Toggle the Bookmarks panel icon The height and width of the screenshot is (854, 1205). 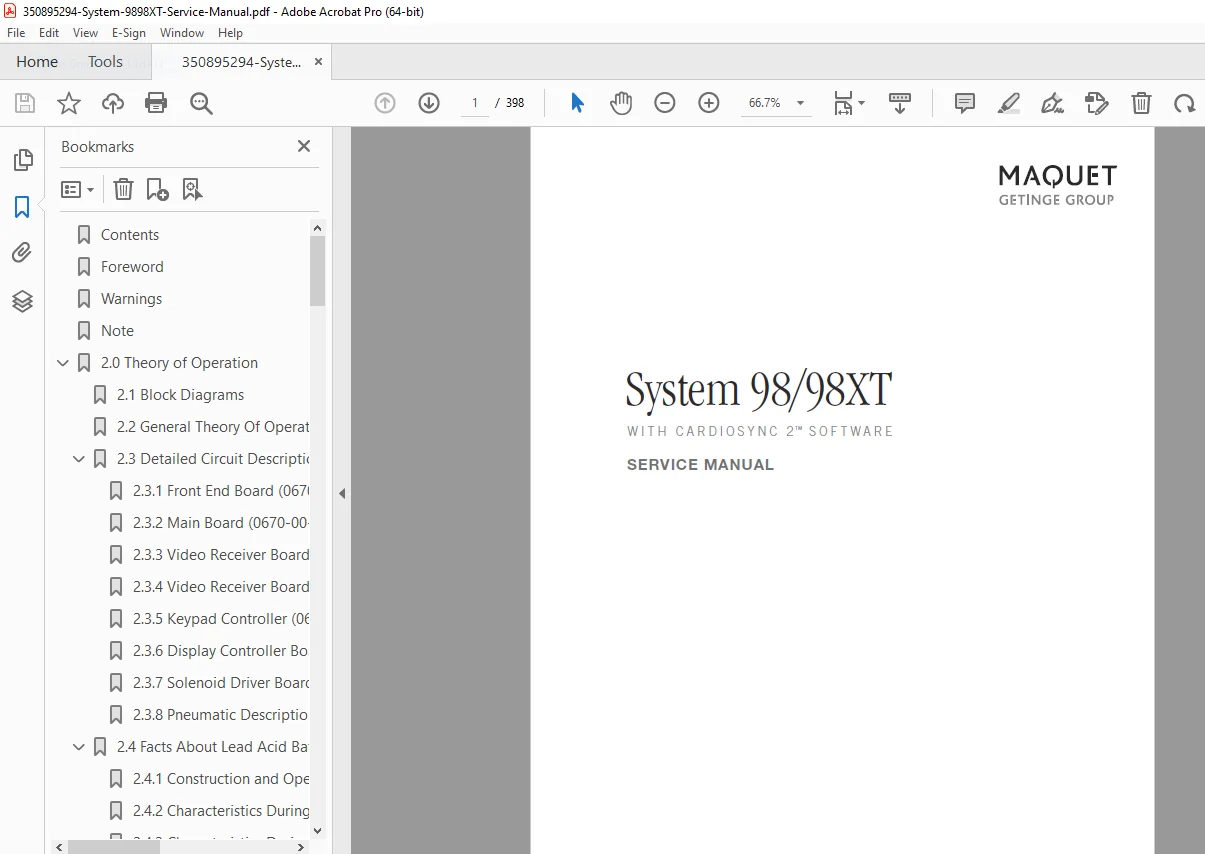click(x=22, y=207)
